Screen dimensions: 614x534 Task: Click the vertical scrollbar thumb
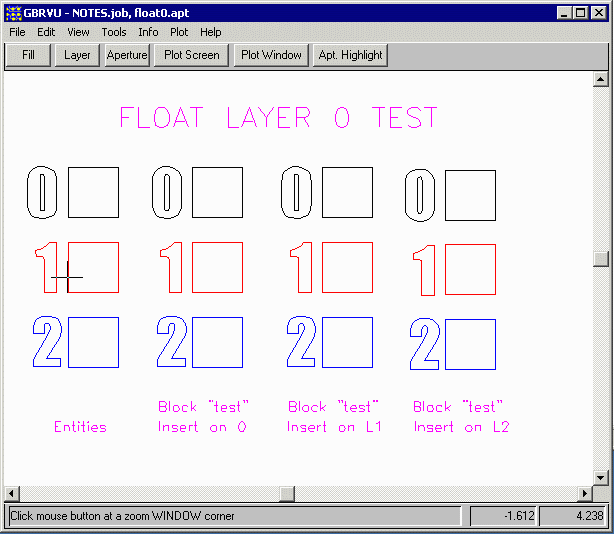[x=600, y=259]
